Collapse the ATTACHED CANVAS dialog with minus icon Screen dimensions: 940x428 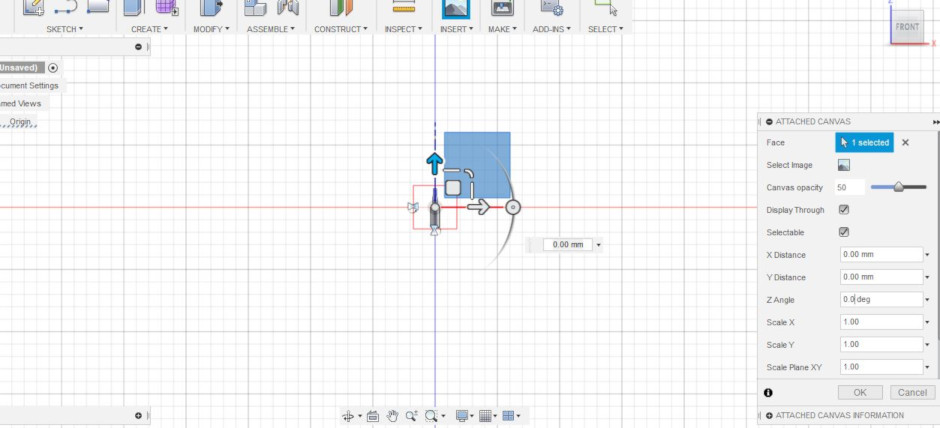pyautogui.click(x=769, y=122)
